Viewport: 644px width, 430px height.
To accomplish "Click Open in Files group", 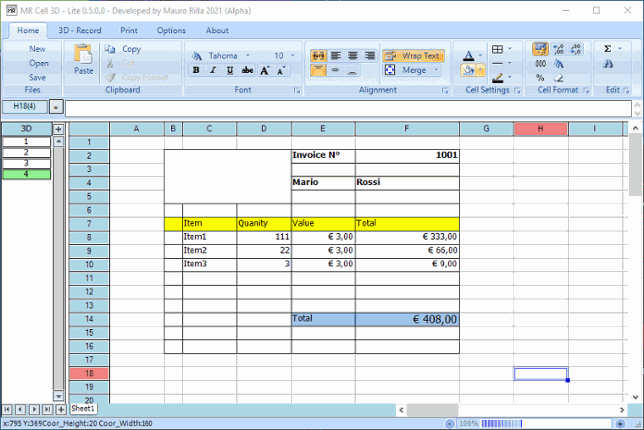I will pyautogui.click(x=39, y=63).
